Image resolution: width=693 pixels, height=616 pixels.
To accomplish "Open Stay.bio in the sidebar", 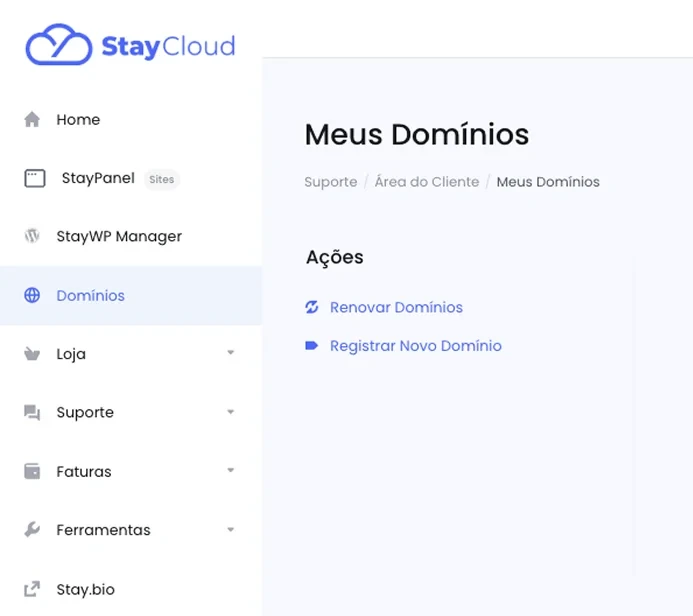I will point(86,589).
